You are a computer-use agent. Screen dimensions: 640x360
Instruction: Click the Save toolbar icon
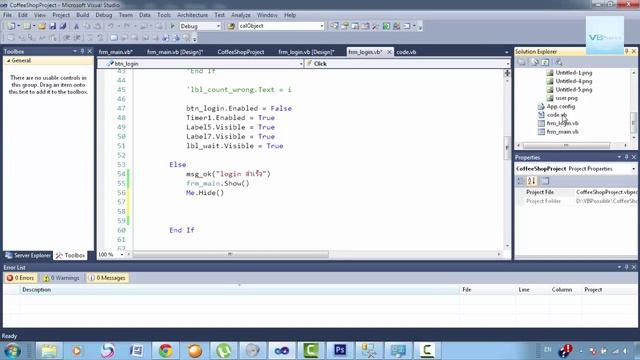tap(53, 26)
